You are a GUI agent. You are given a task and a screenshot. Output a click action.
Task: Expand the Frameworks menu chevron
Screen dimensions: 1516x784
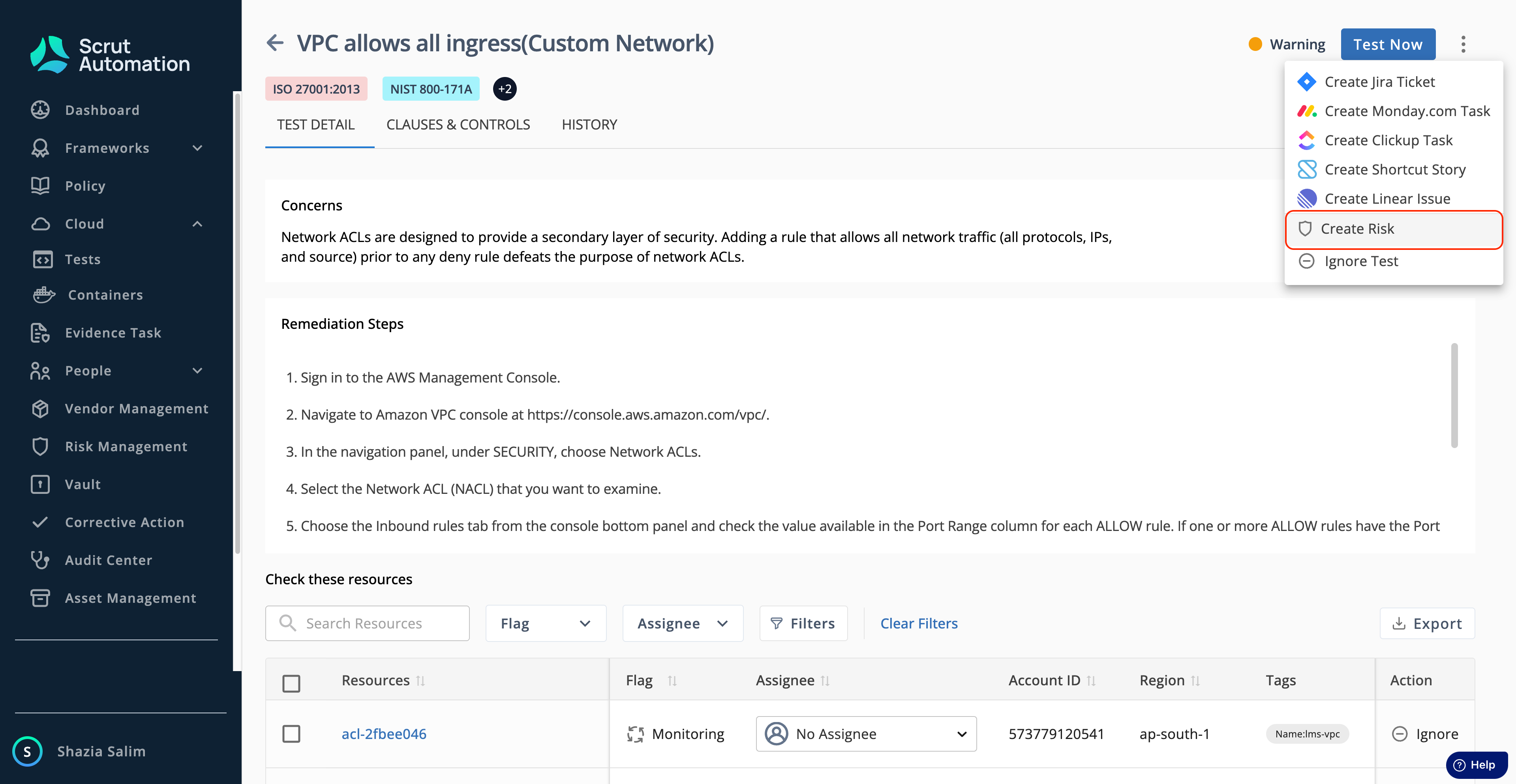click(x=198, y=148)
